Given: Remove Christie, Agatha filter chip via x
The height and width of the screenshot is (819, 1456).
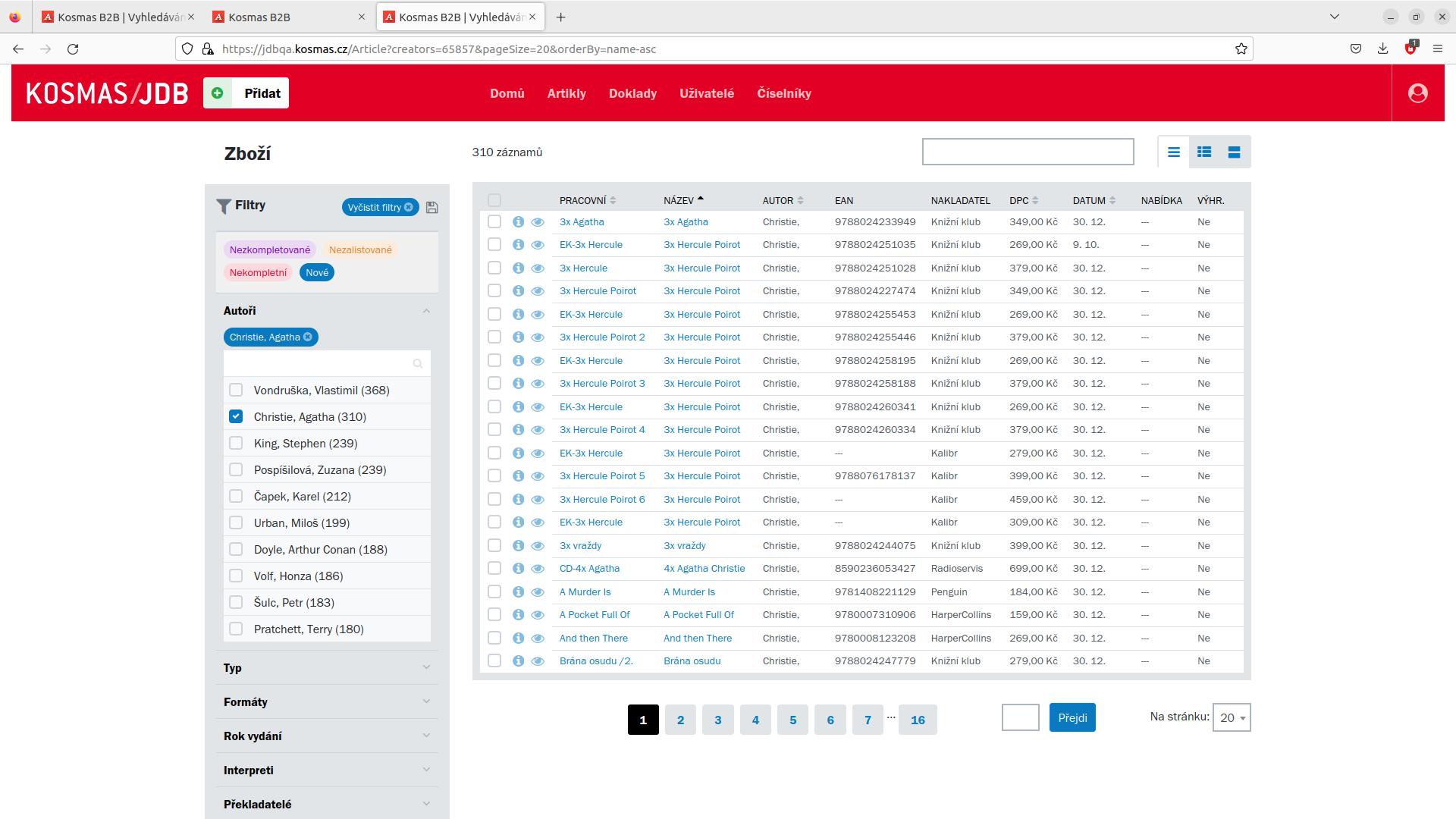Looking at the screenshot, I should (308, 337).
